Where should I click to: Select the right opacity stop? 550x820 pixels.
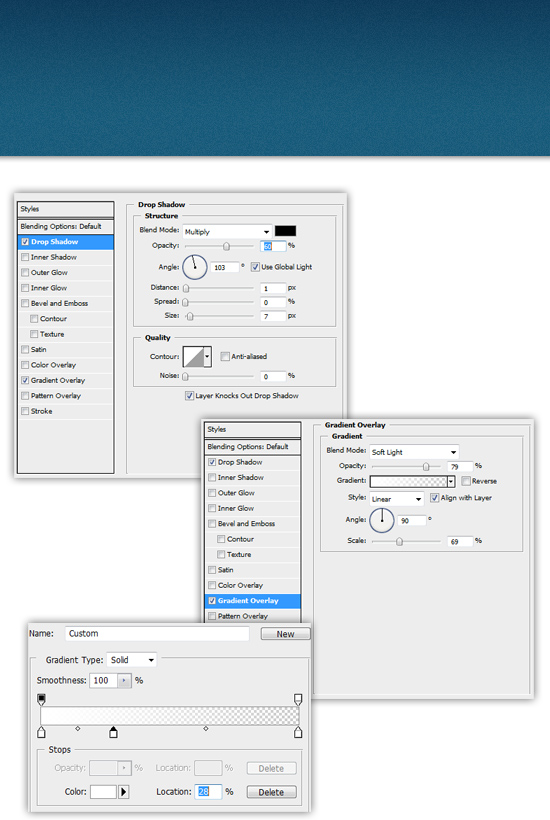[x=298, y=699]
